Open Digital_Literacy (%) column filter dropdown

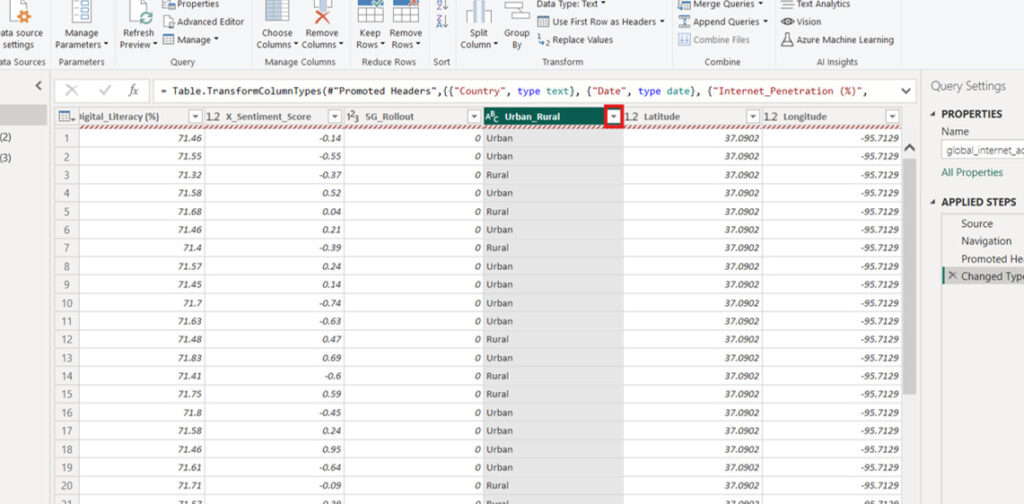(x=195, y=116)
